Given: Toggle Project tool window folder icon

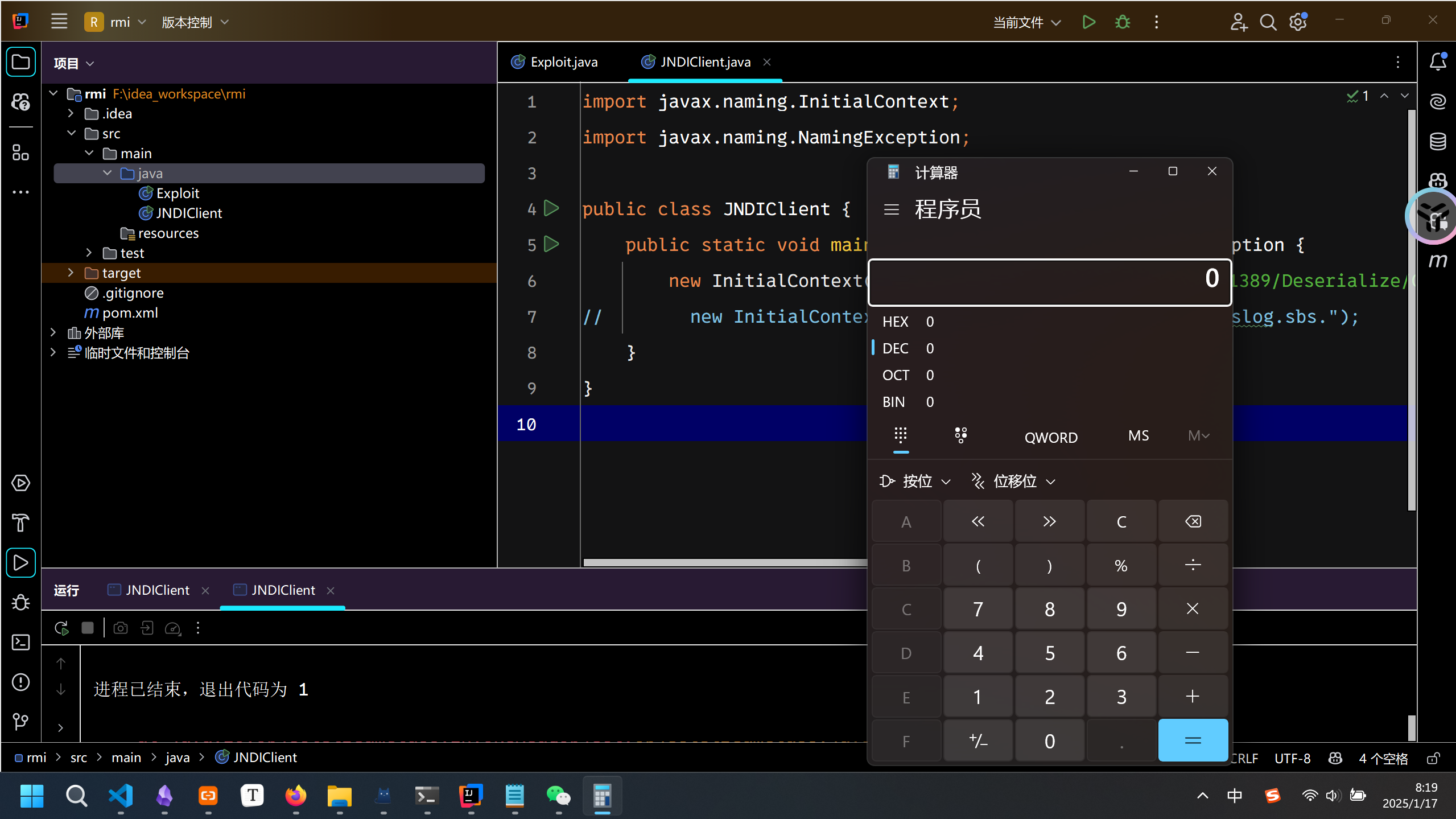Looking at the screenshot, I should (20, 61).
